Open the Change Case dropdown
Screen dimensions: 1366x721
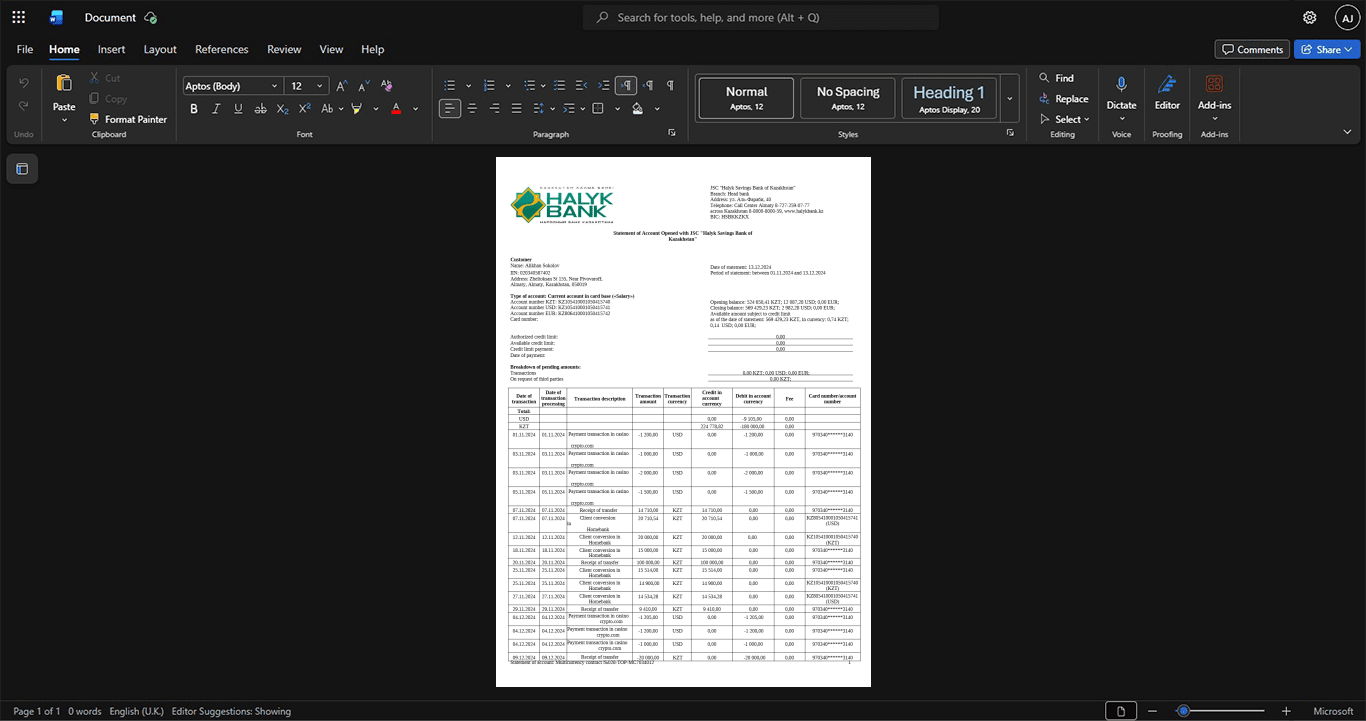click(x=333, y=108)
